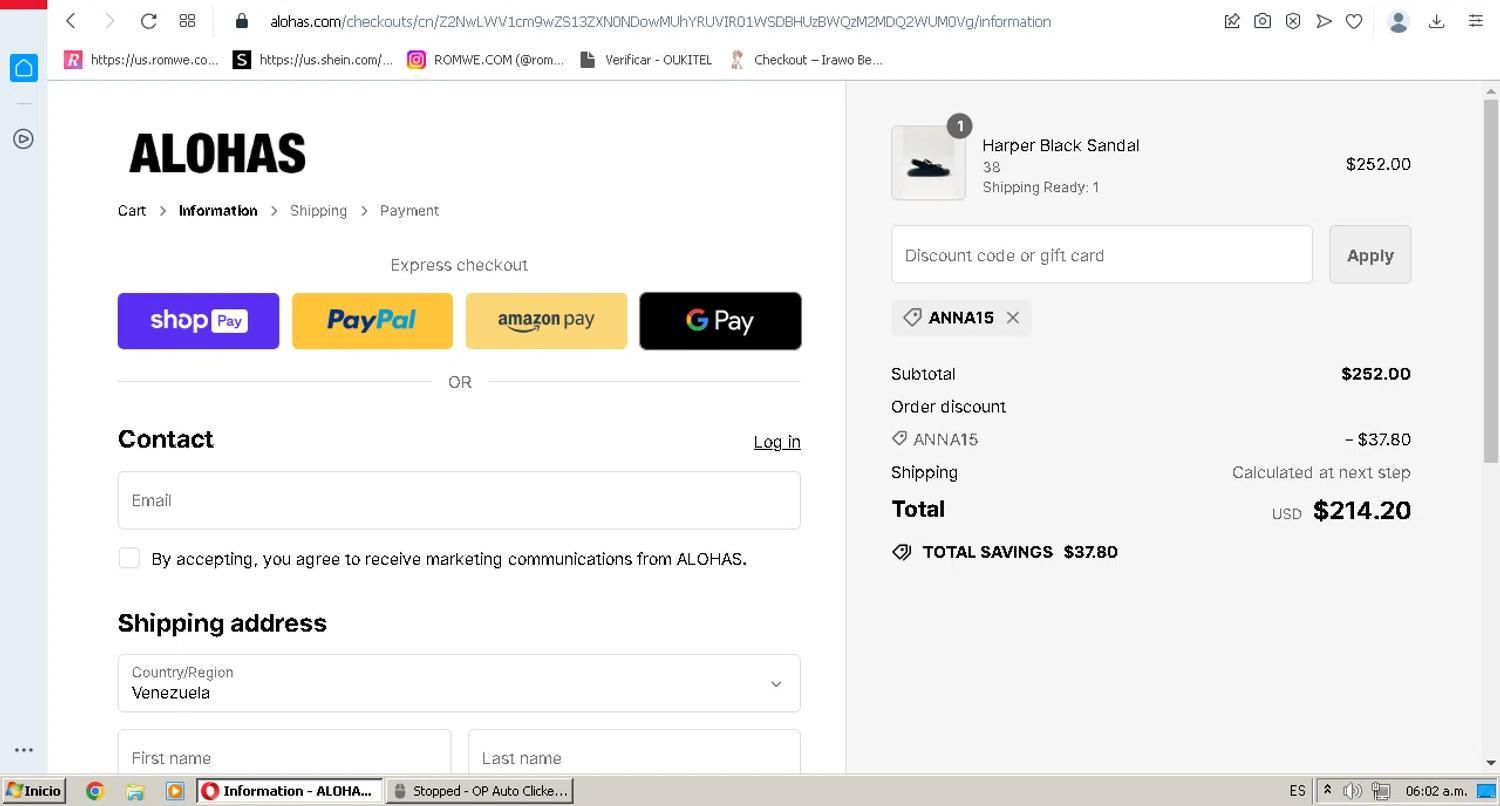Click the volume speaker tray icon
The height and width of the screenshot is (806, 1500).
1353,791
